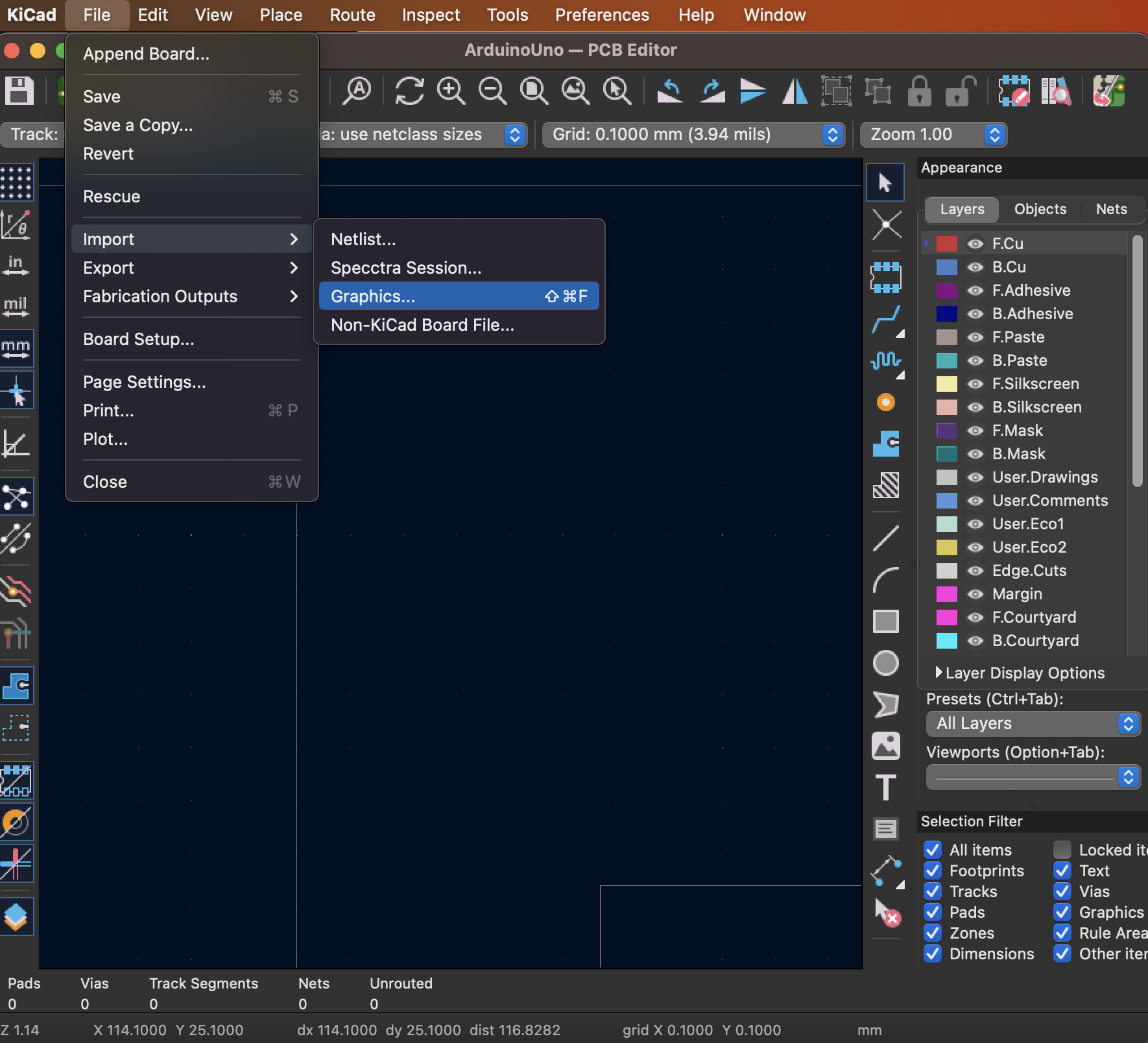The image size is (1148, 1043).
Task: Select the Draw Arc tool
Action: click(x=885, y=580)
